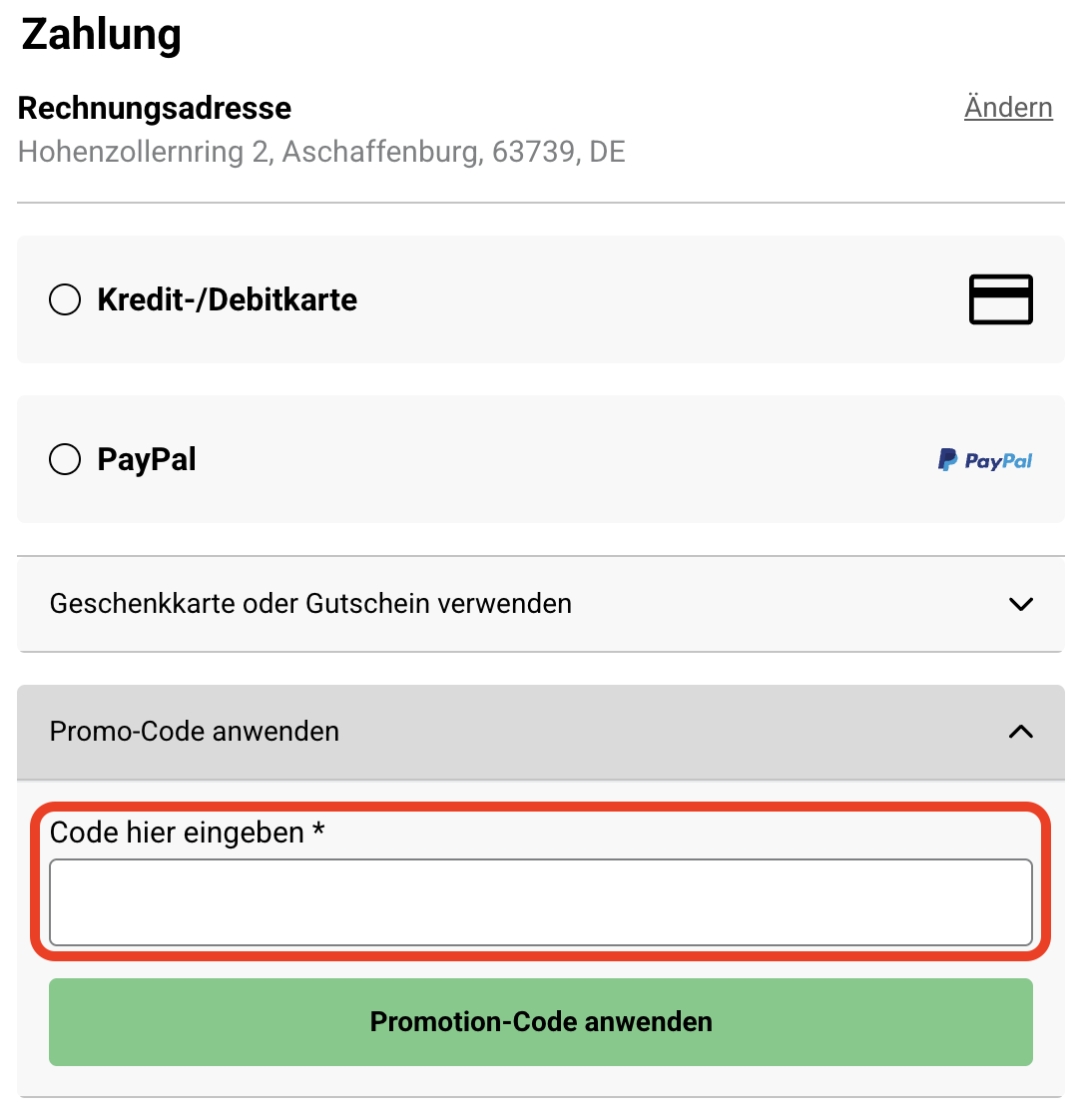Click the Promo-Code anwenden header text
Screen dimensions: 1082x1120
195,732
